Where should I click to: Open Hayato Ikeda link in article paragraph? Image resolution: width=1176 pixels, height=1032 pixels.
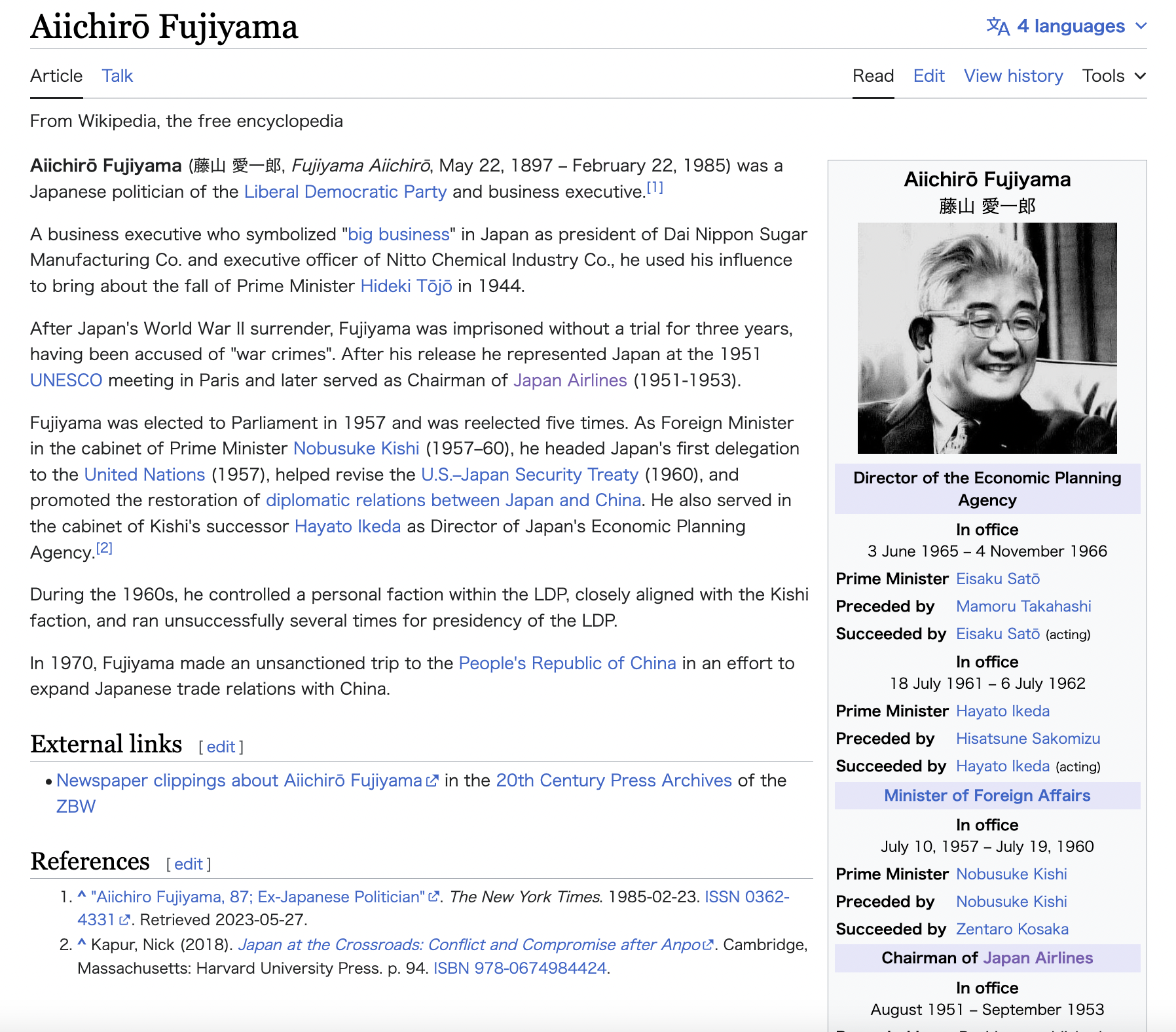click(348, 526)
